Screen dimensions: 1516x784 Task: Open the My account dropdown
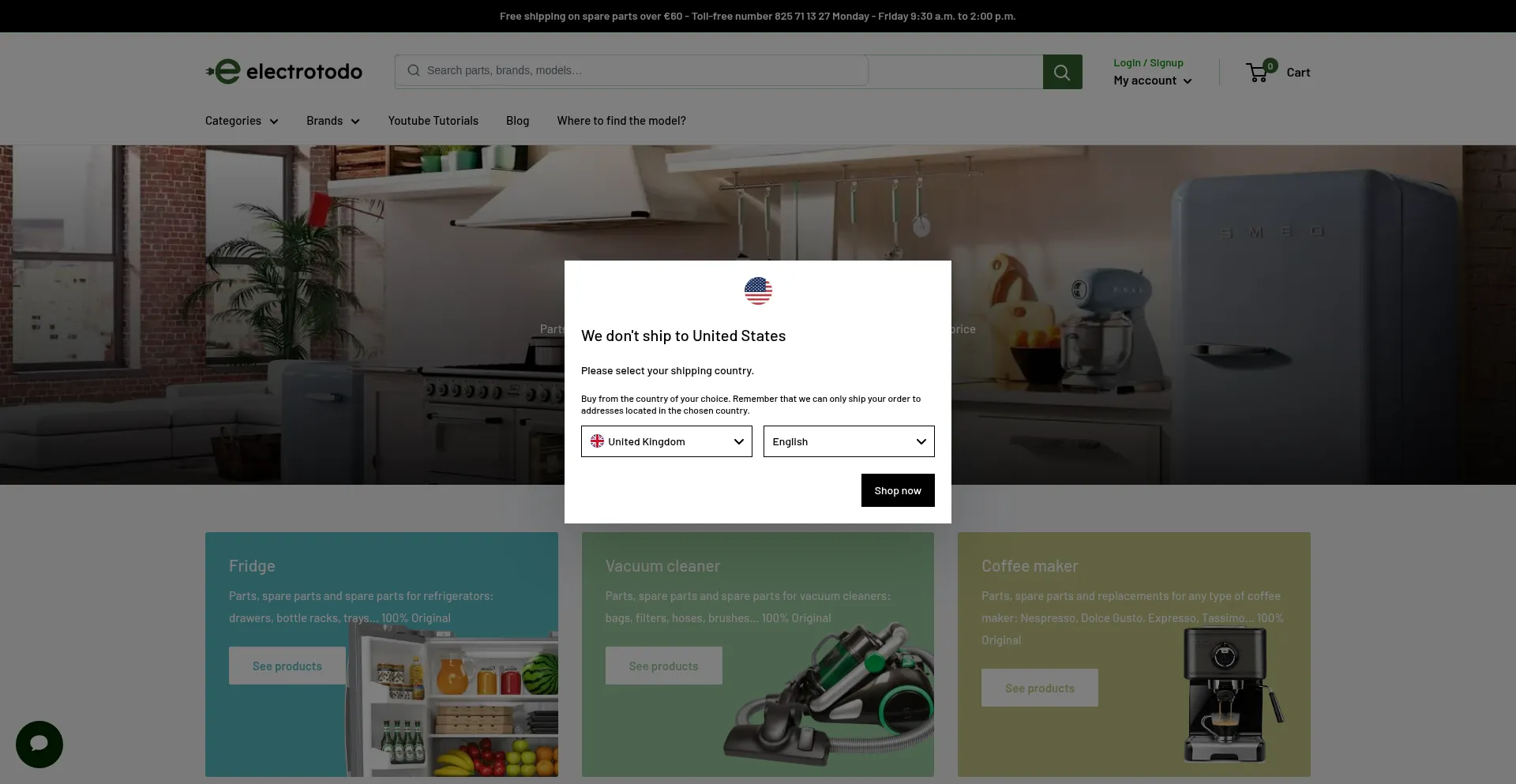[1153, 81]
